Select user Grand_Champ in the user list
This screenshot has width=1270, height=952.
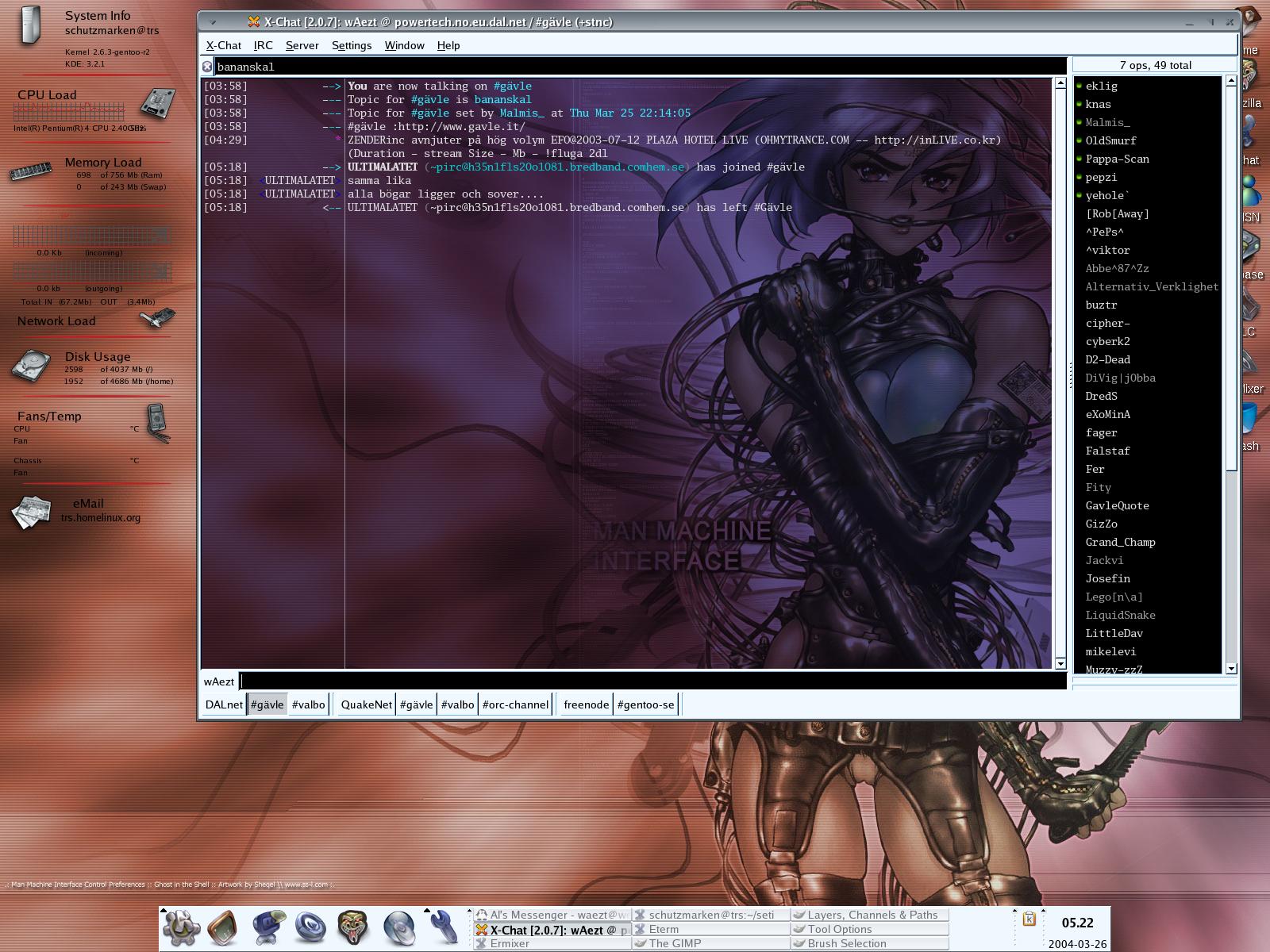pos(1148,542)
